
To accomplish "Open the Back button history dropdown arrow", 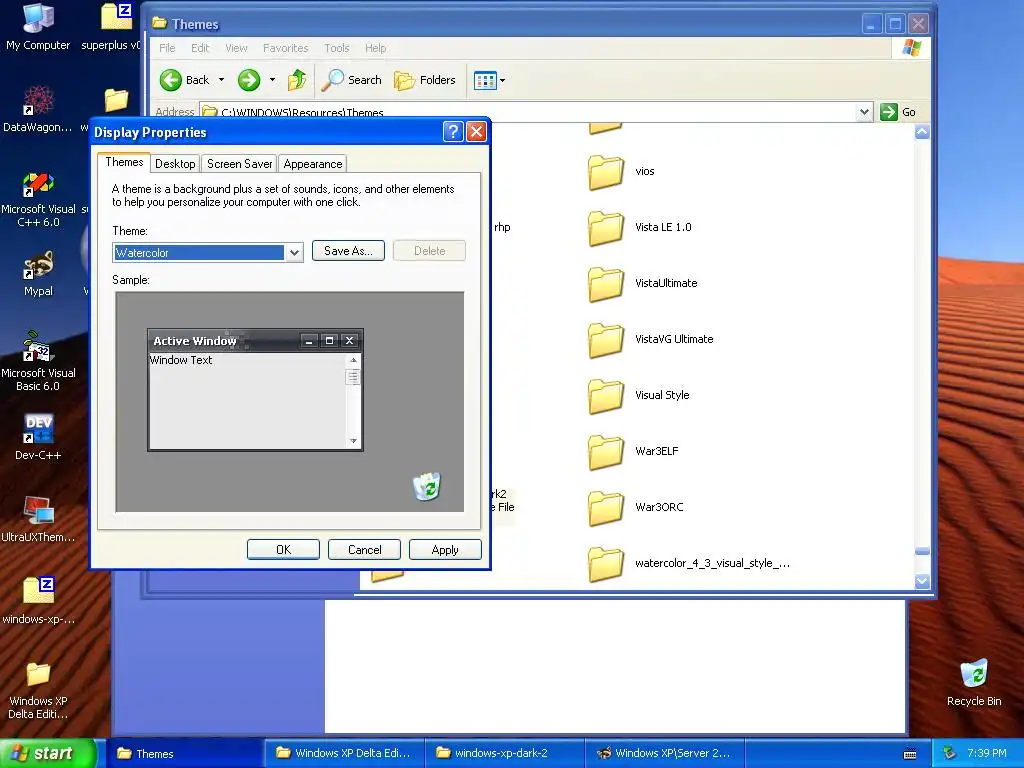I will (x=221, y=80).
